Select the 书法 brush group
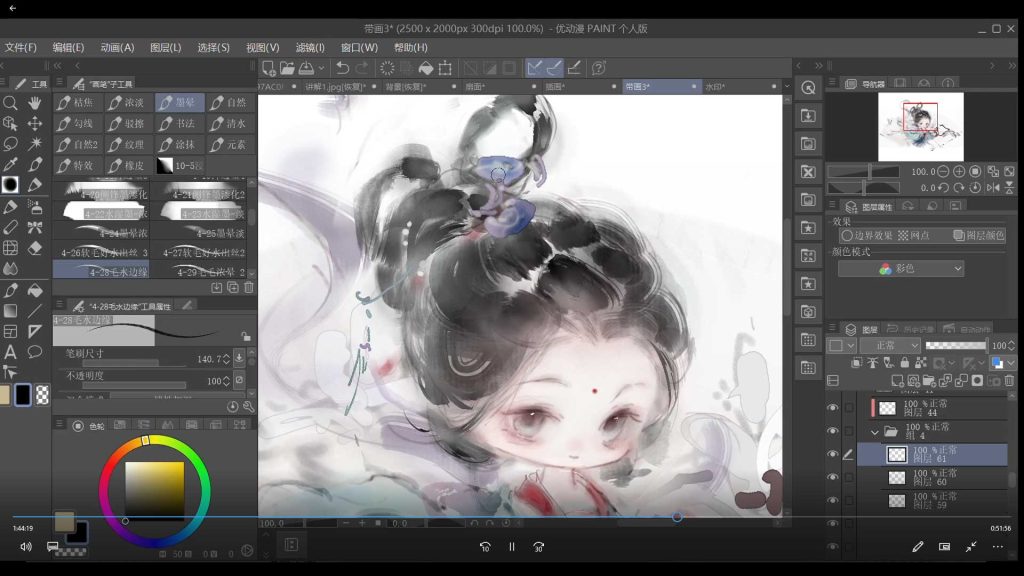 180,123
